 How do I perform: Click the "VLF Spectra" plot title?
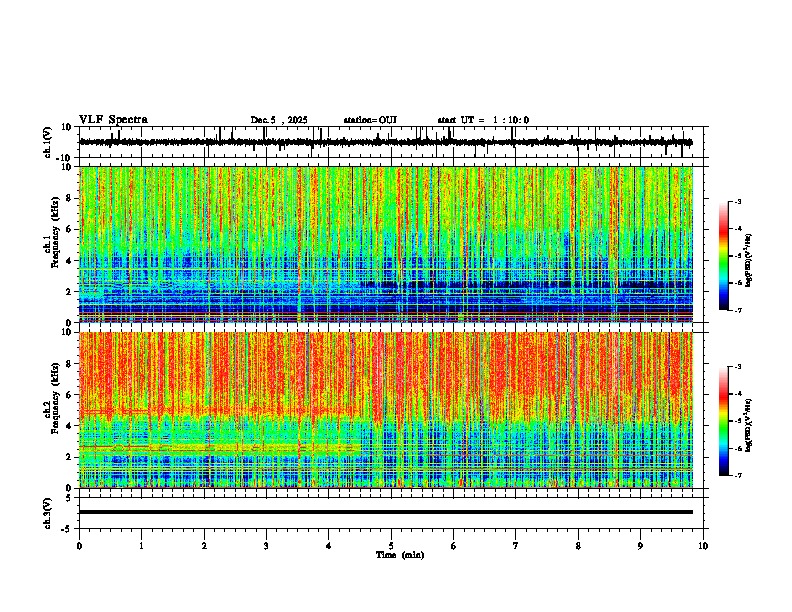[x=113, y=120]
